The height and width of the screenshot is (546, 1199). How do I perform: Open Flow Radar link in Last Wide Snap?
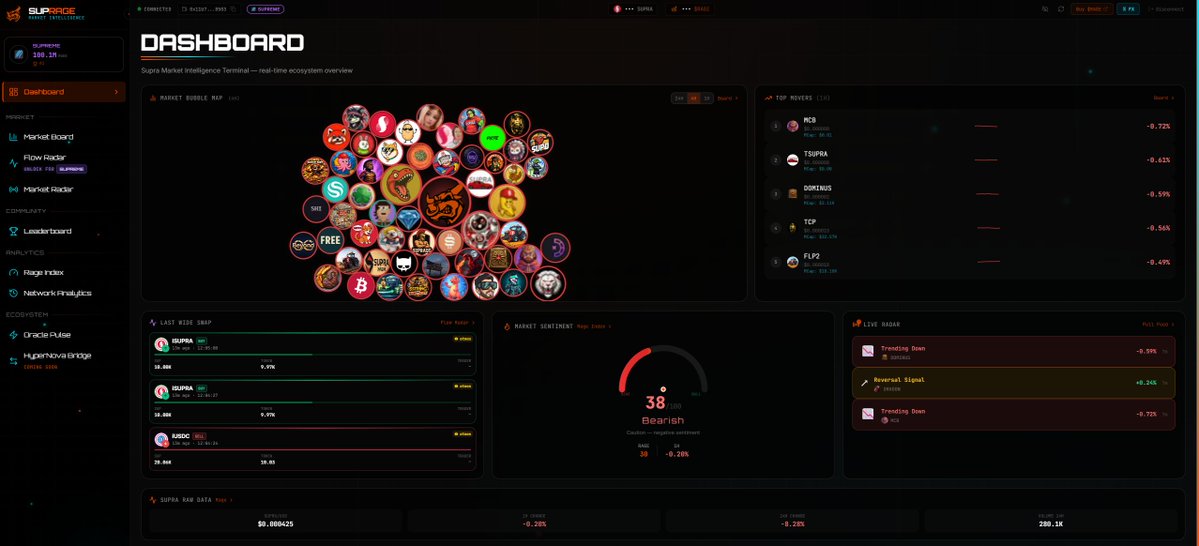tap(457, 323)
